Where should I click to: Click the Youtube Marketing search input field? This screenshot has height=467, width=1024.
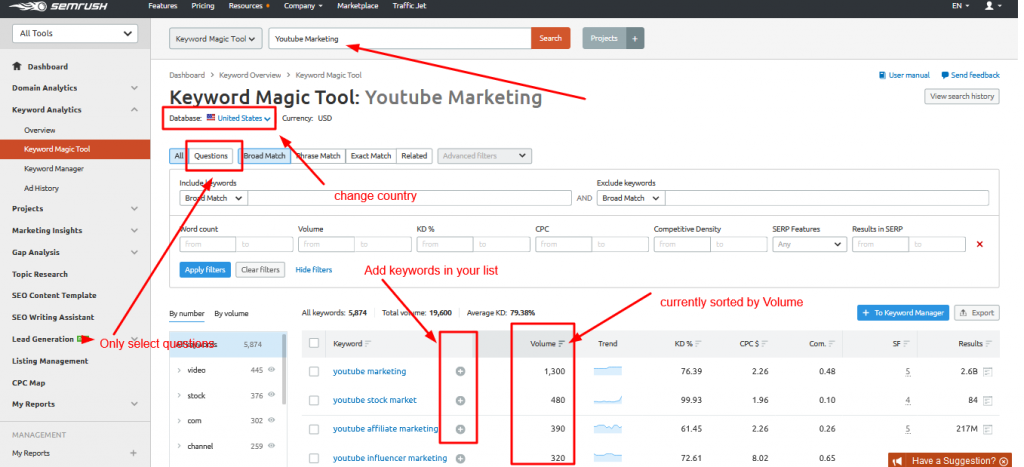(400, 39)
